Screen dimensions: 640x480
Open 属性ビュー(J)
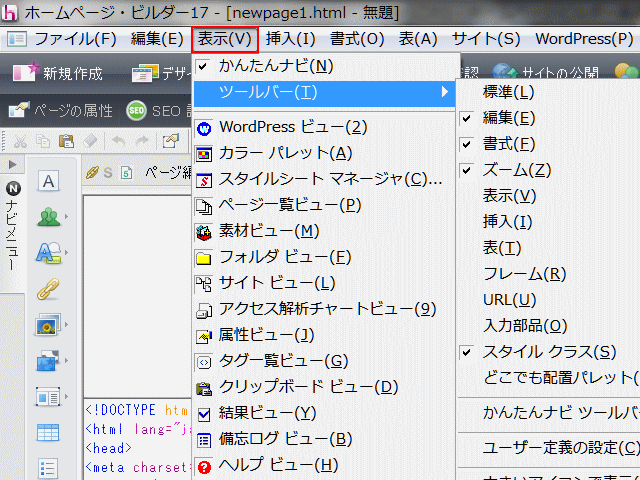(324, 336)
